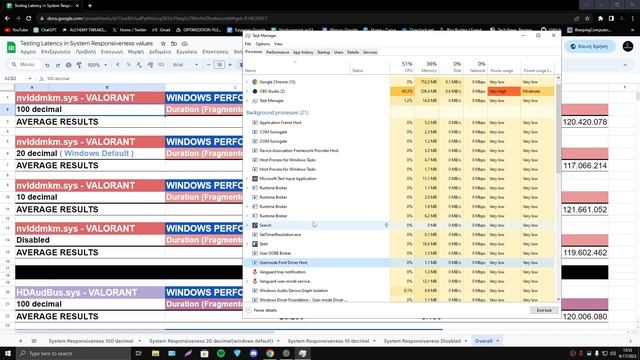The height and width of the screenshot is (360, 640).
Task: Select the OBS Studio process icon
Action: 255,91
